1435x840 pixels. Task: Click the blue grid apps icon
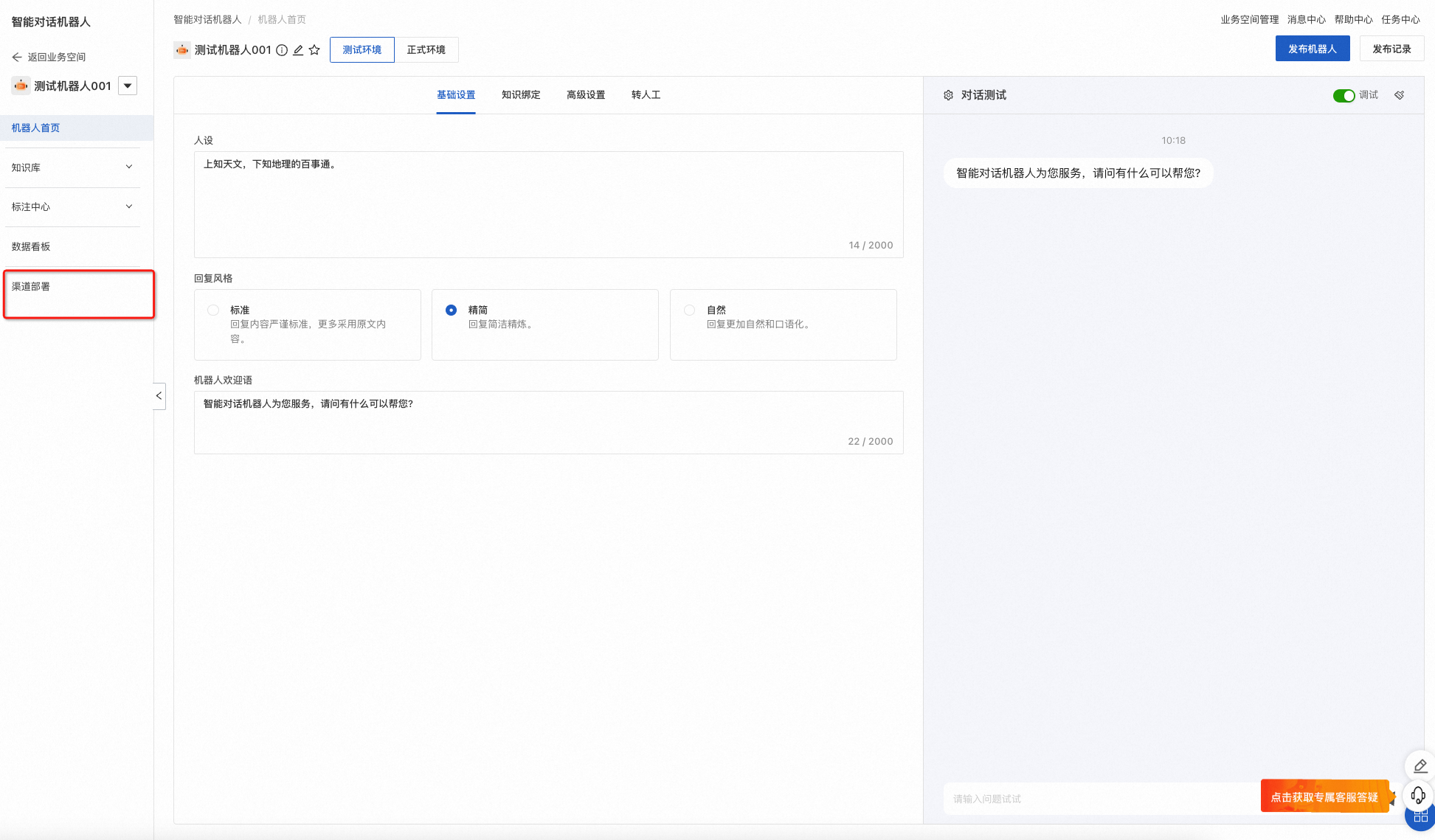1421,818
